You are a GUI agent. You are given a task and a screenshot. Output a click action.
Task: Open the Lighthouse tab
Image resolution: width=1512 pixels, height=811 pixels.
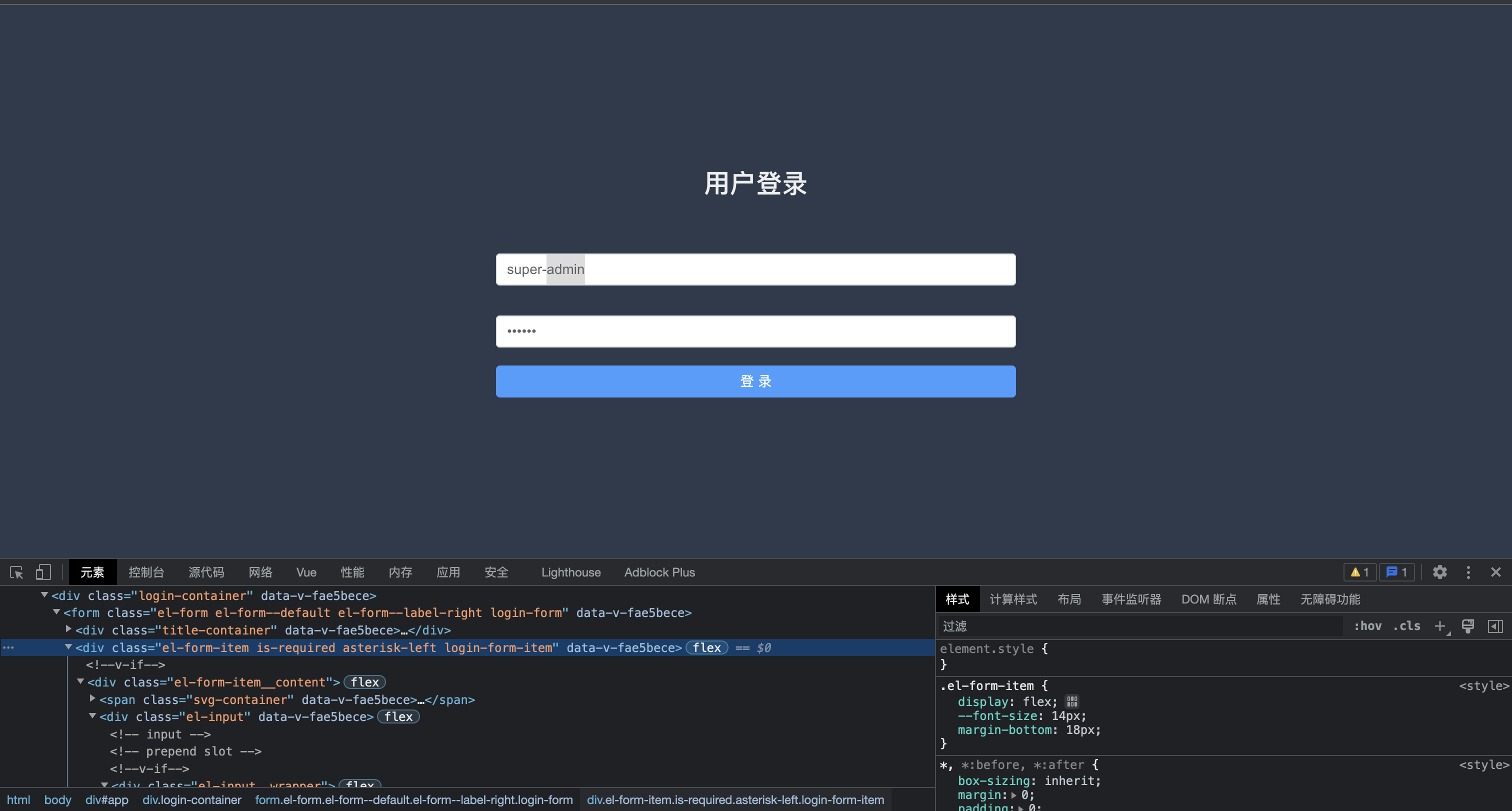(570, 572)
